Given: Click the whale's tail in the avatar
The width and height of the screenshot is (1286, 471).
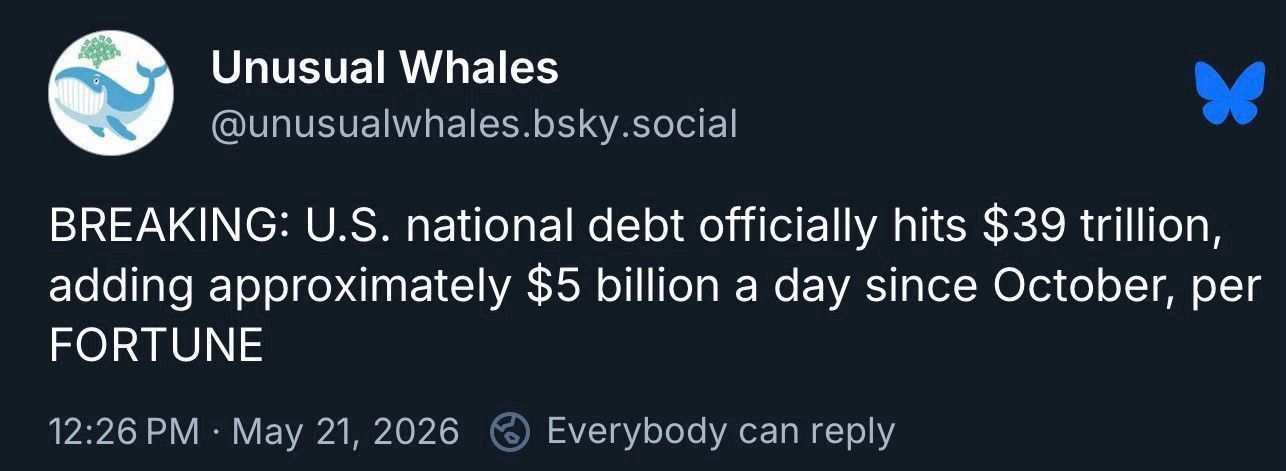Looking at the screenshot, I should [x=150, y=72].
